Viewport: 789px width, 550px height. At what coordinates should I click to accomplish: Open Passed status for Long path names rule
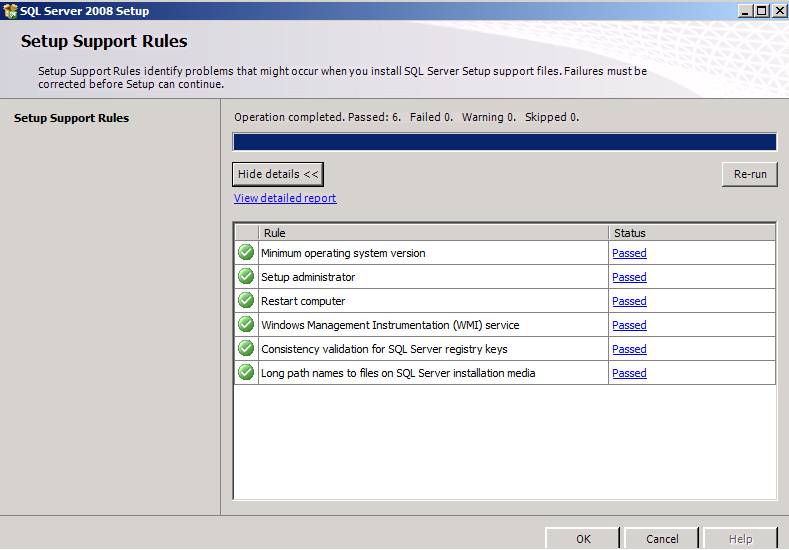point(629,373)
